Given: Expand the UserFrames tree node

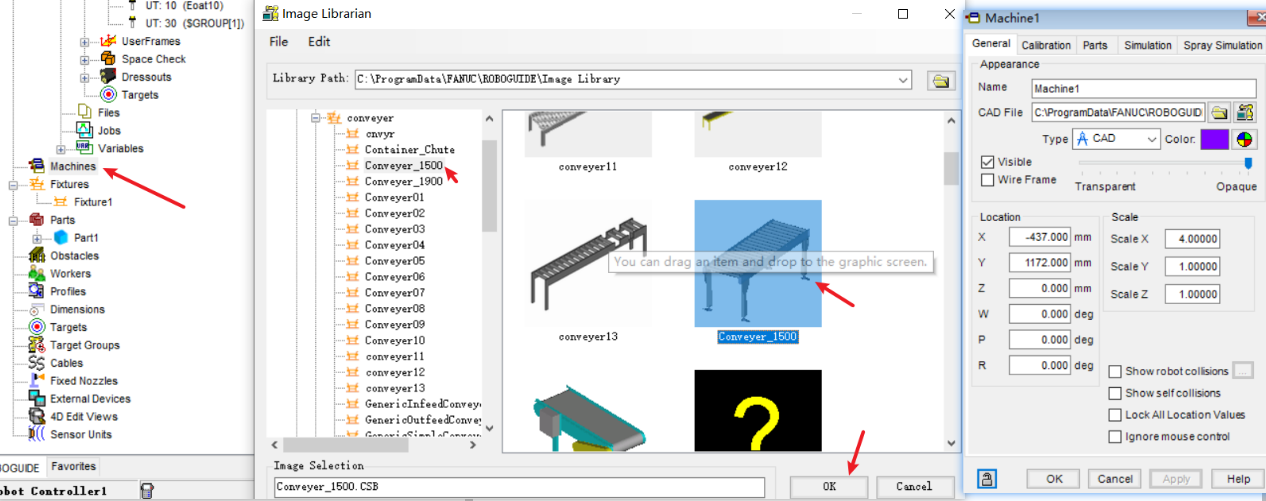Looking at the screenshot, I should click(x=85, y=42).
